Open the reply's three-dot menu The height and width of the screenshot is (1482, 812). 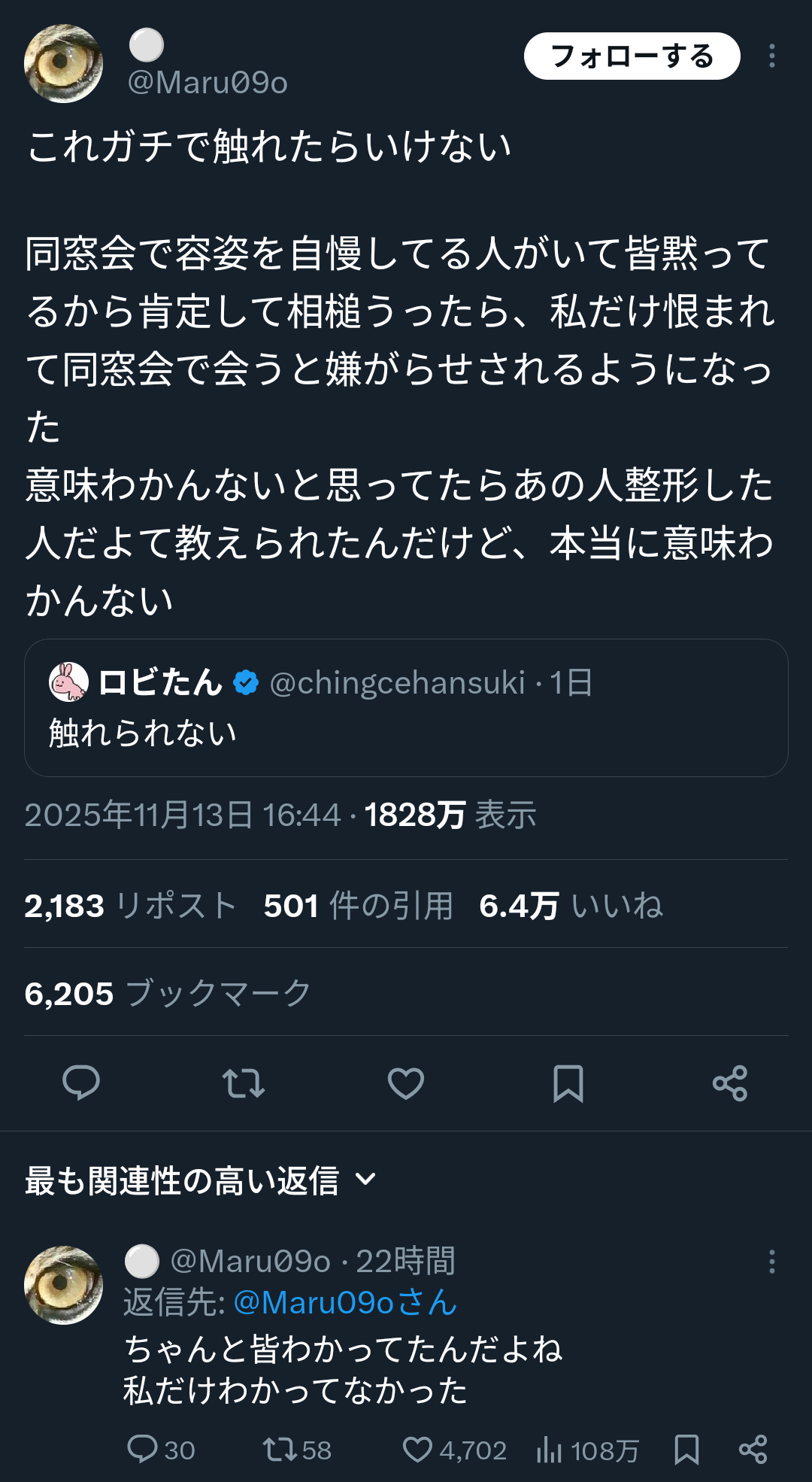(771, 1262)
